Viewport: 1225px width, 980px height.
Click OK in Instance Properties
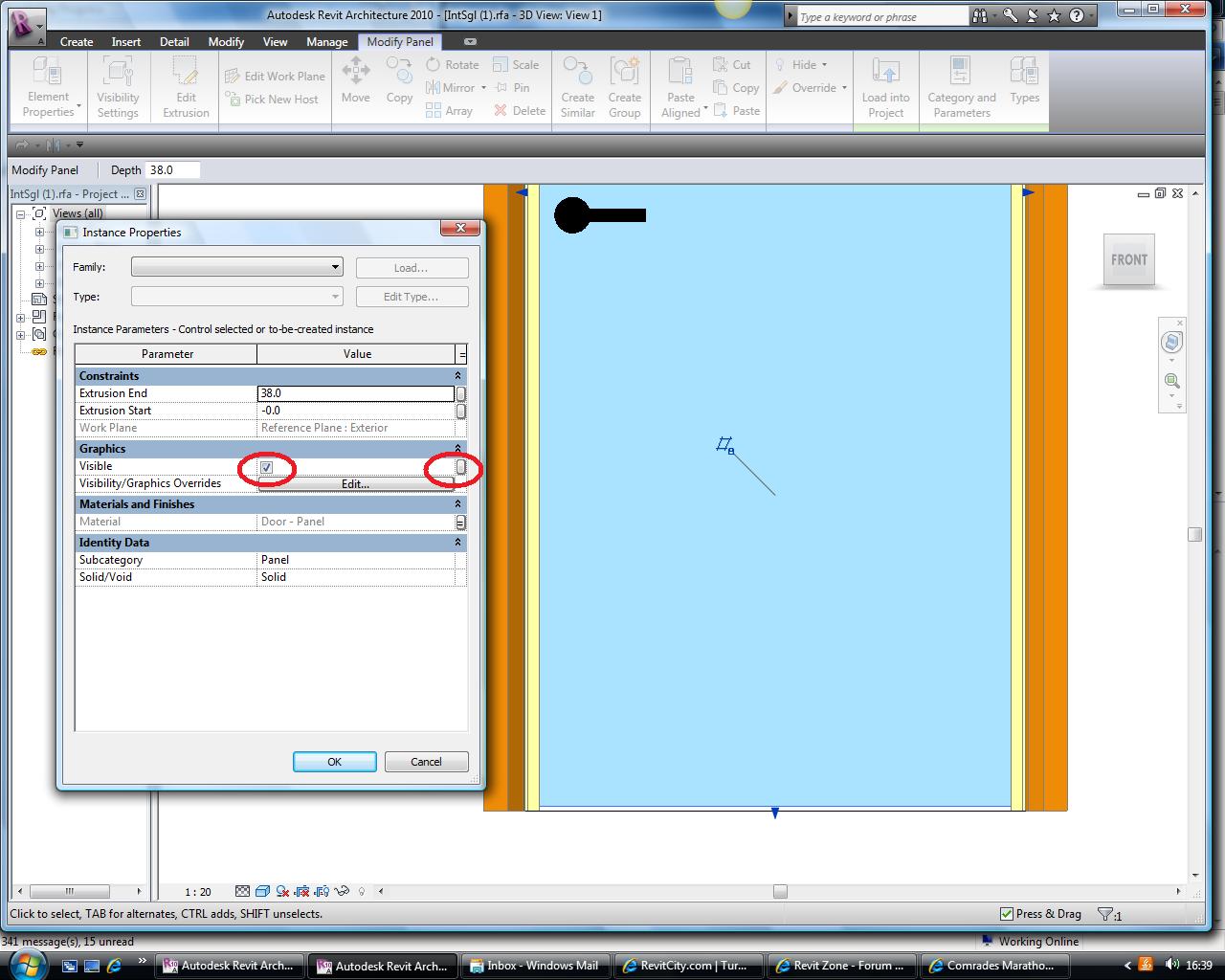334,762
